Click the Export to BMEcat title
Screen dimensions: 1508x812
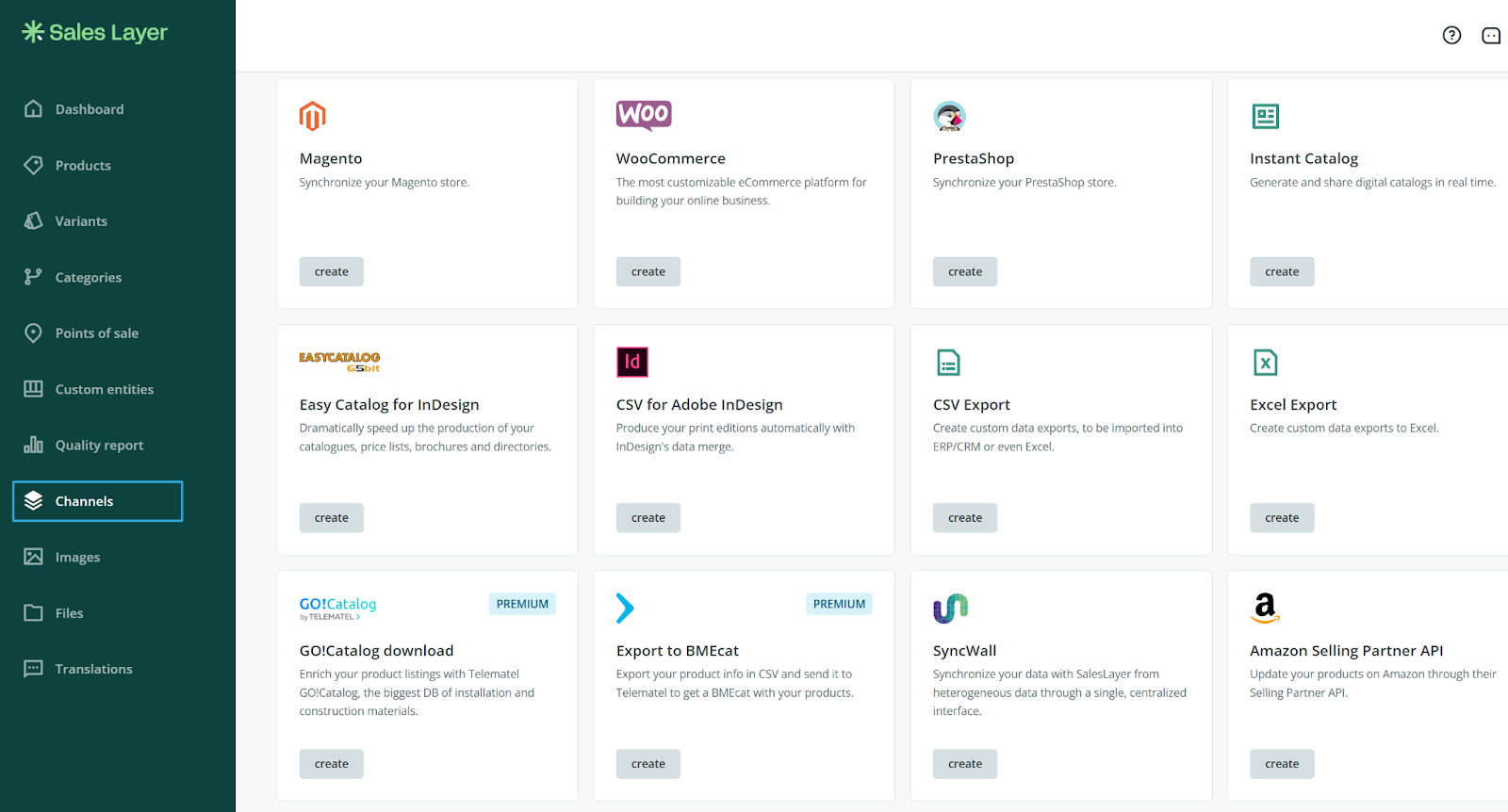678,651
